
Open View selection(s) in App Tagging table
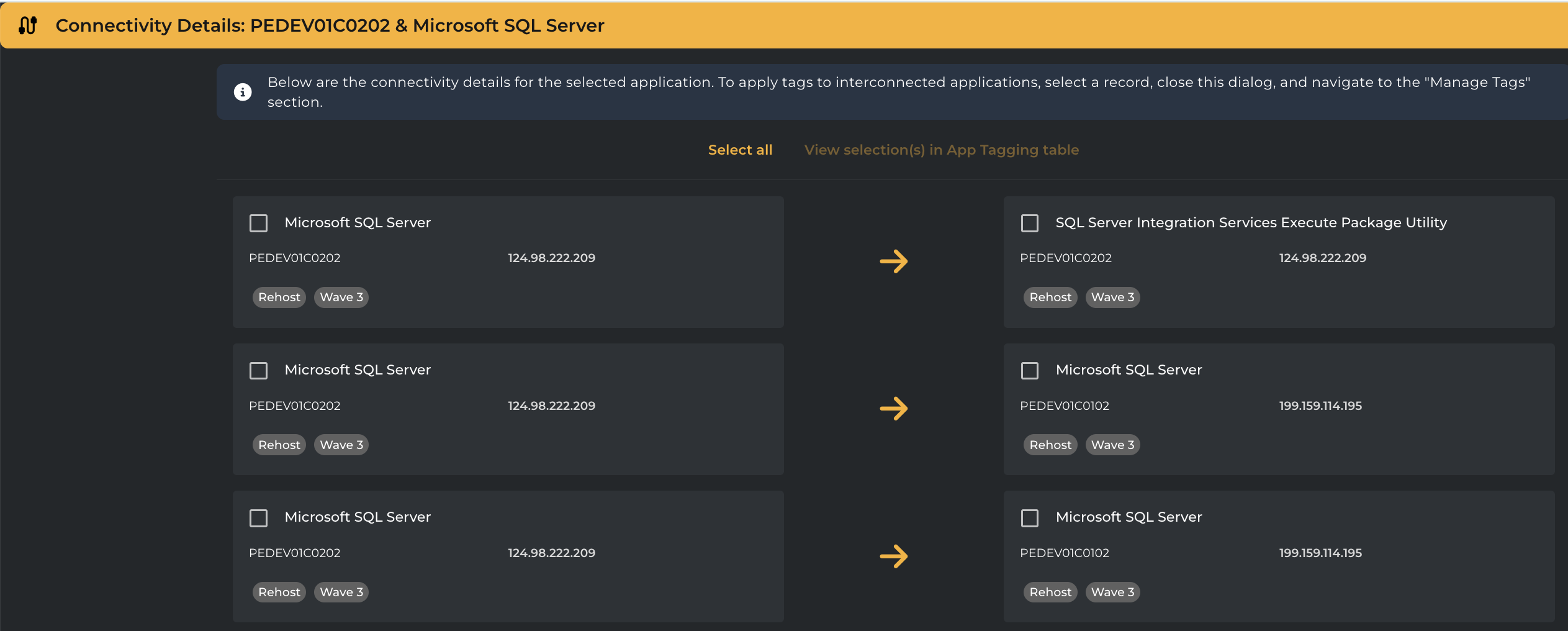coord(941,150)
